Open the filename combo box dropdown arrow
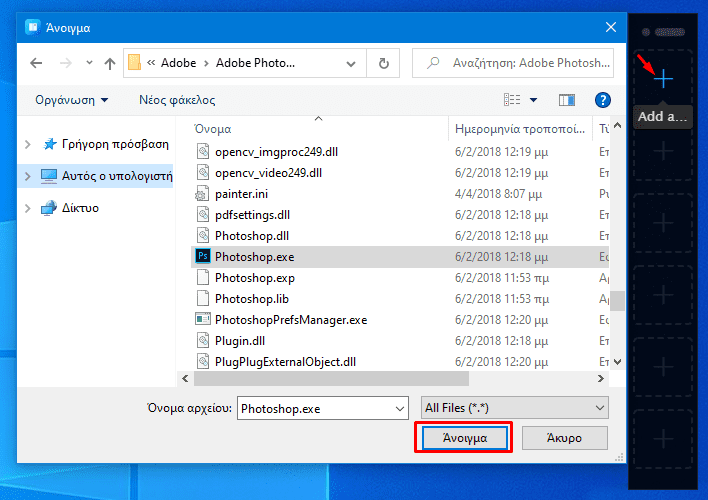 pyautogui.click(x=400, y=409)
